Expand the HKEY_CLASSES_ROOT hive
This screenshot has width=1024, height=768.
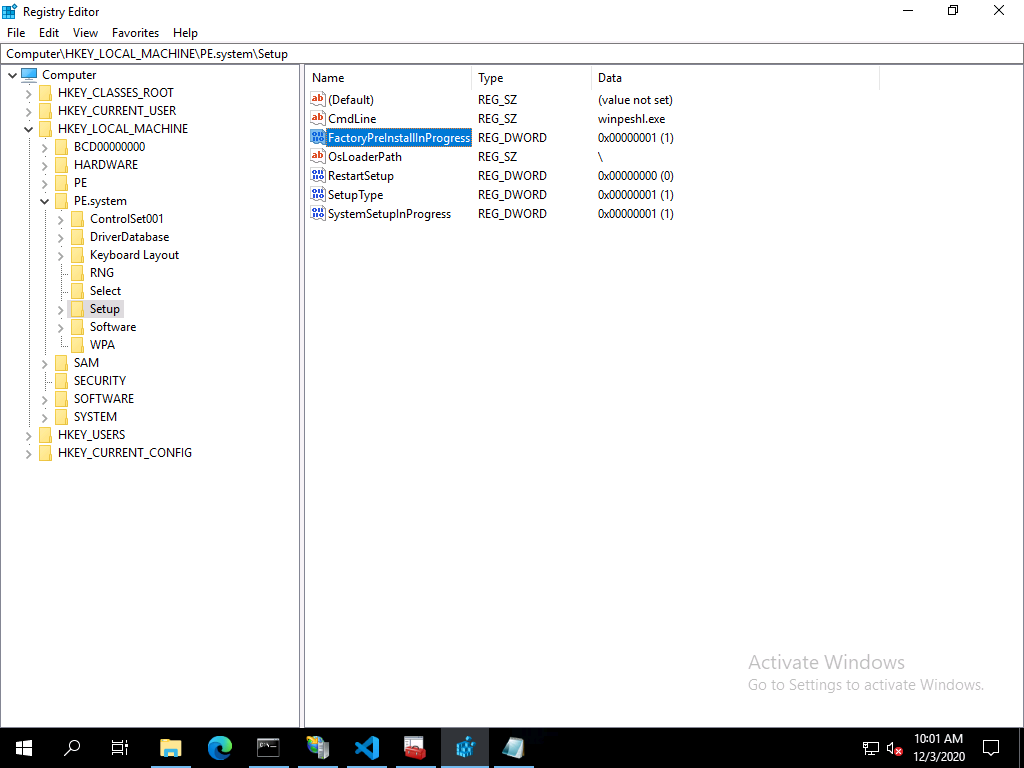[x=29, y=93]
